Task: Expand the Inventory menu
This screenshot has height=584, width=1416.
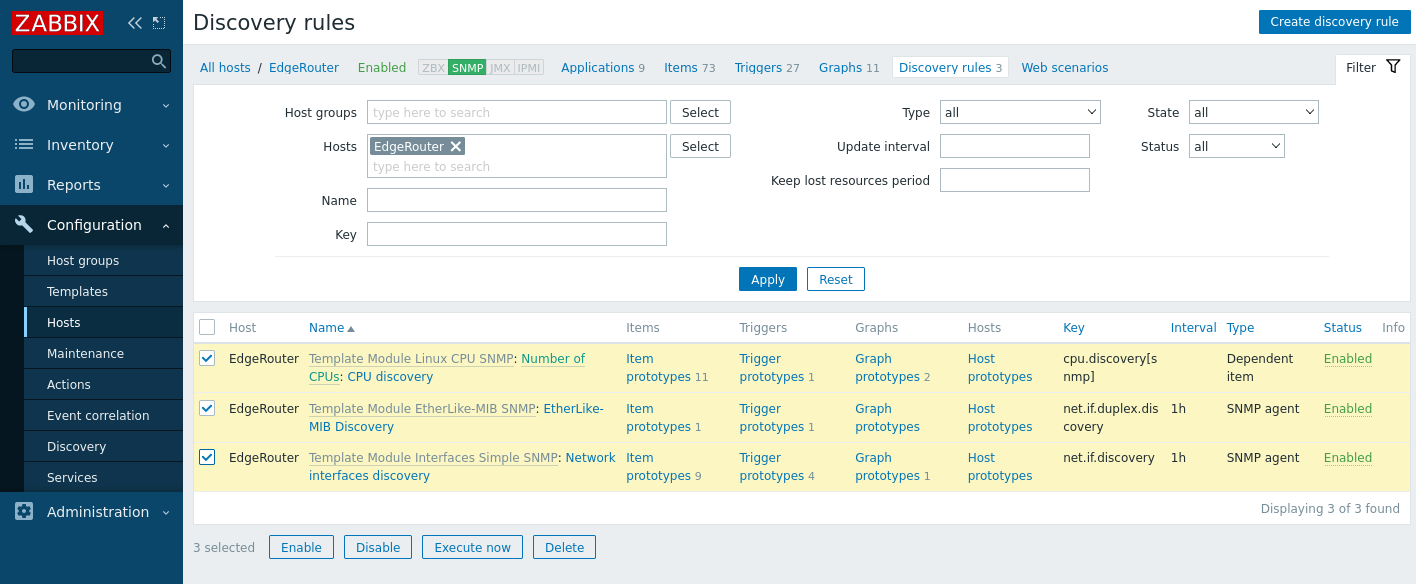Action: tap(91, 145)
